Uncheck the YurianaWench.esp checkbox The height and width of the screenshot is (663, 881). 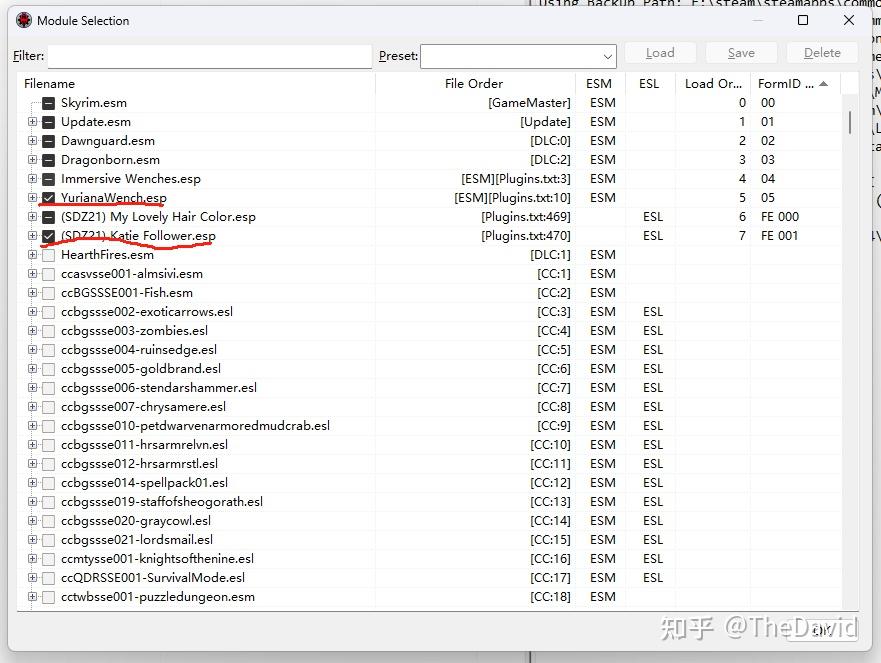49,198
